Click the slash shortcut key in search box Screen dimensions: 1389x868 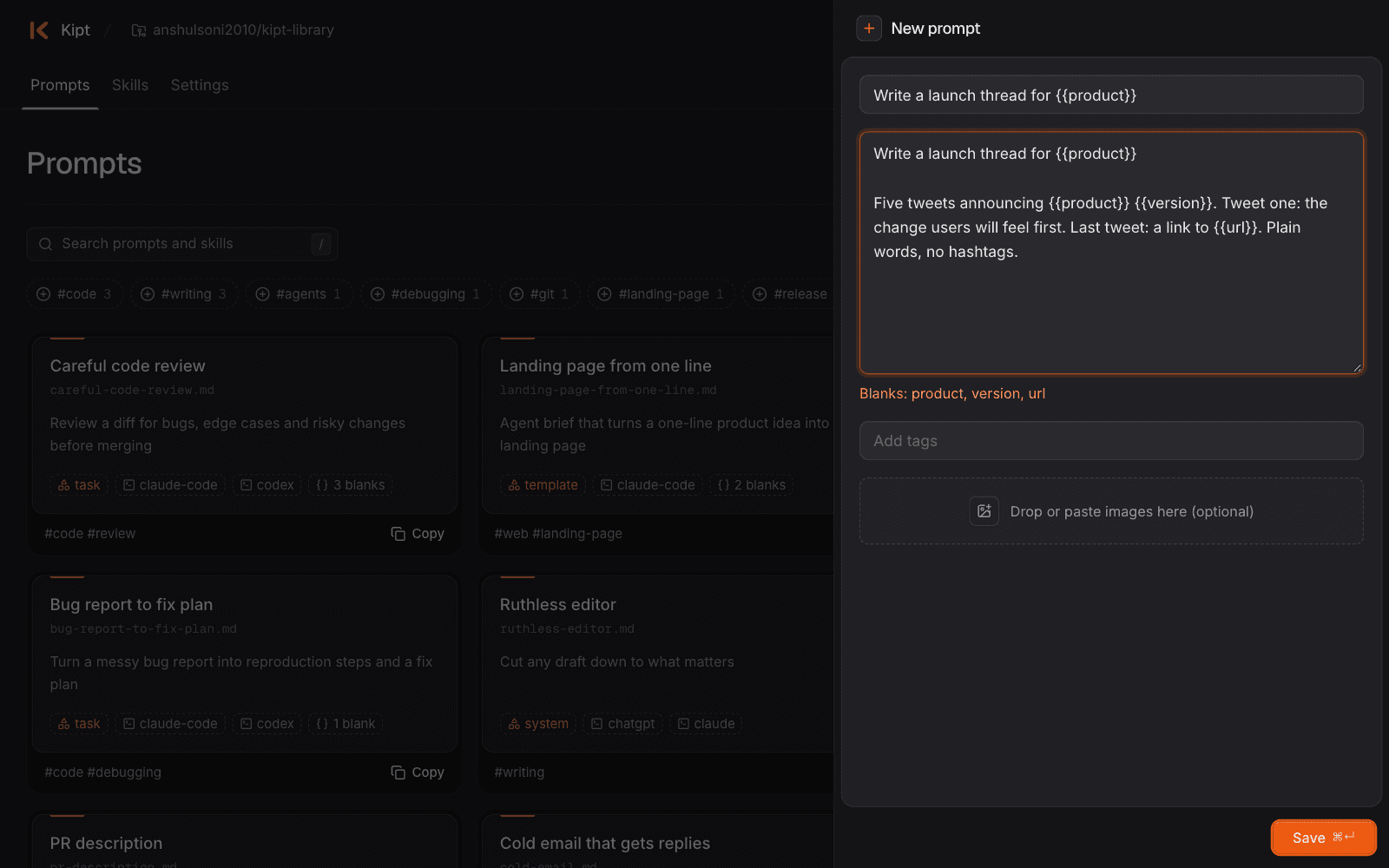321,244
